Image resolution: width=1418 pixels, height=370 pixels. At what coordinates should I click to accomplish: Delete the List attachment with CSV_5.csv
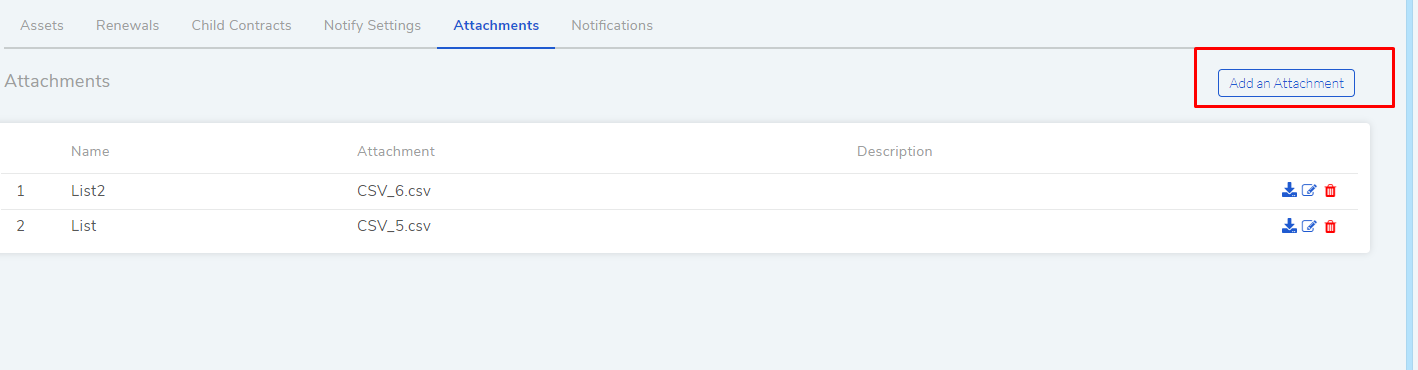coord(1330,226)
